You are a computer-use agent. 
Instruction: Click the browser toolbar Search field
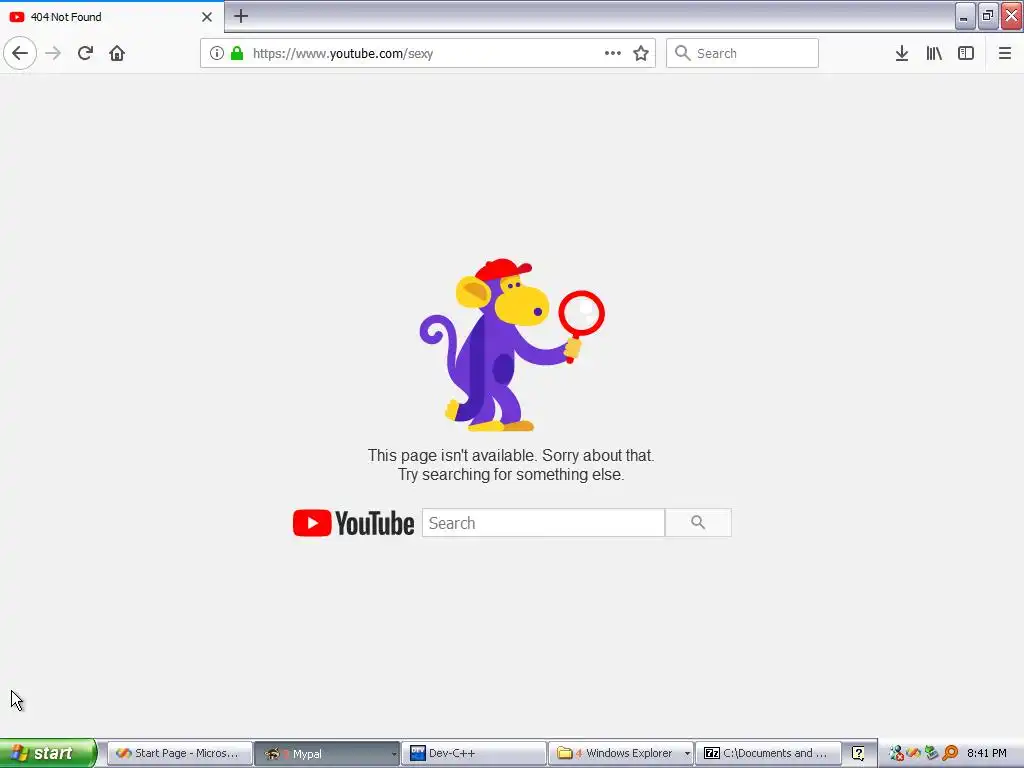tap(742, 53)
